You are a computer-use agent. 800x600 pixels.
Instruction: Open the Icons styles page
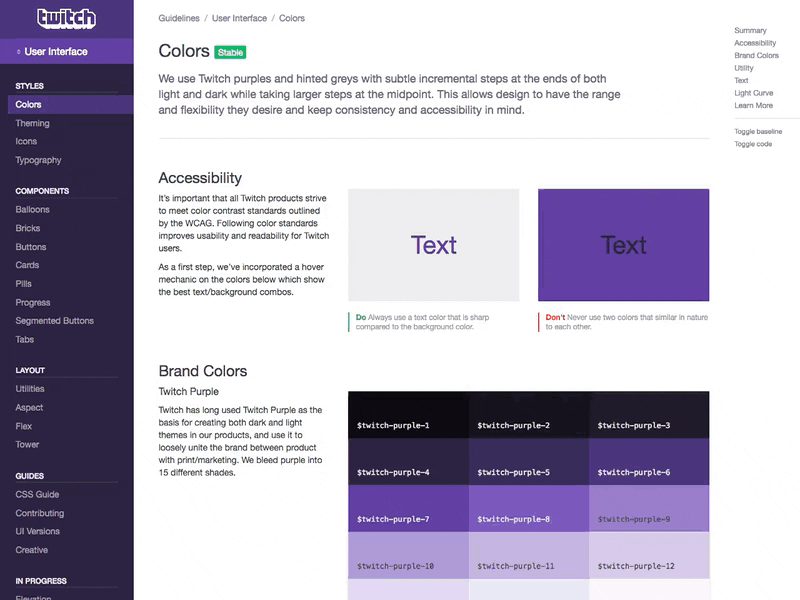pyautogui.click(x=26, y=141)
